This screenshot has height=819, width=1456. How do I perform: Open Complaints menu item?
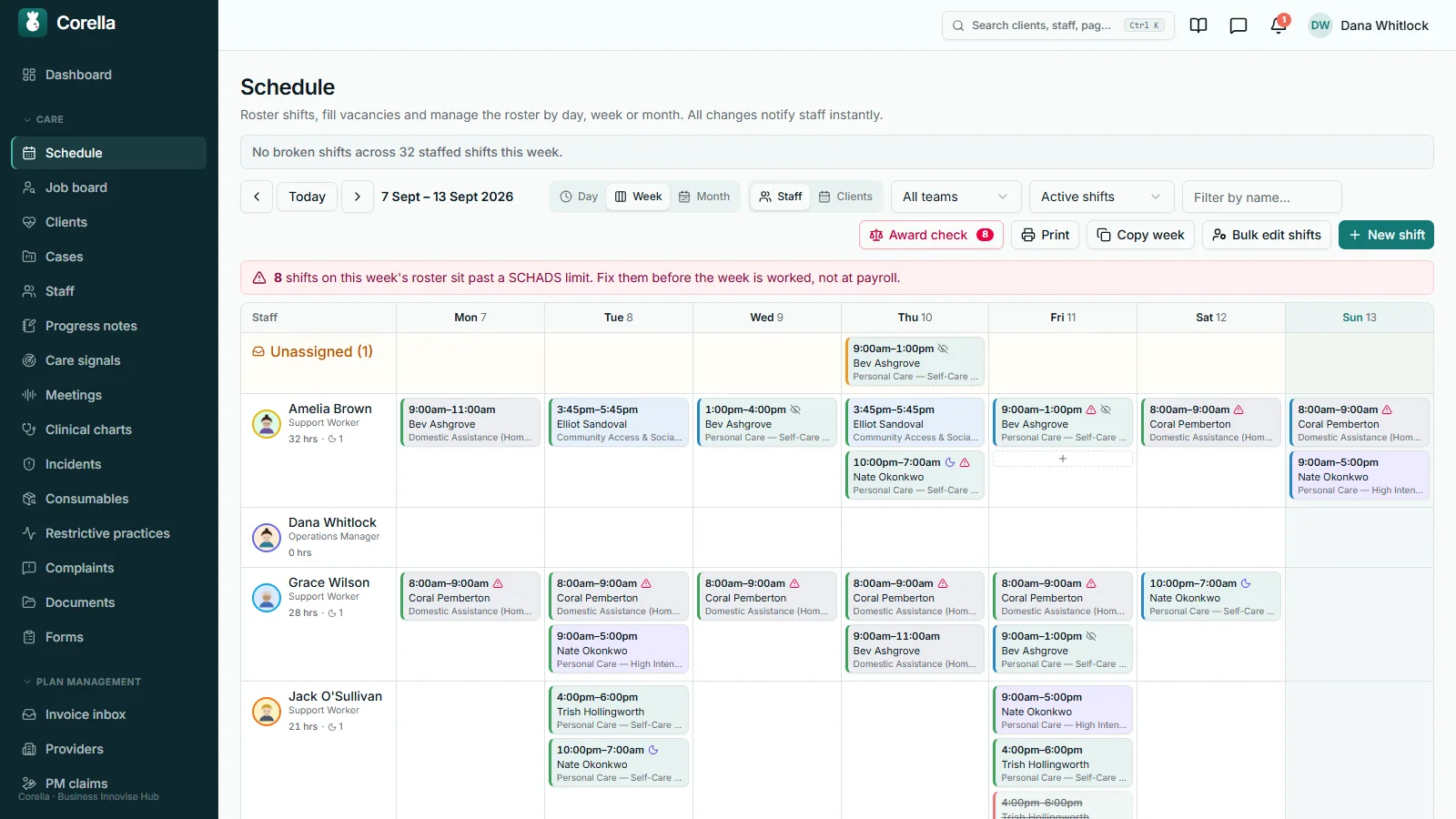tap(109, 568)
